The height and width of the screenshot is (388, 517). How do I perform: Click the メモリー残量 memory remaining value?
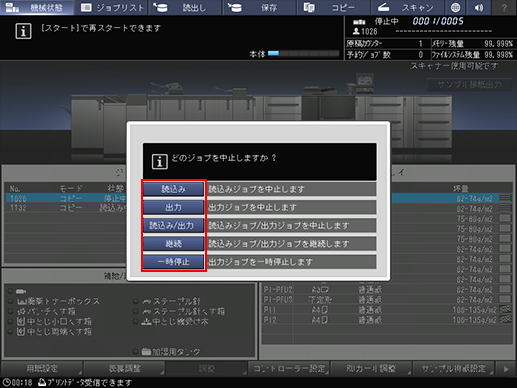click(x=498, y=44)
